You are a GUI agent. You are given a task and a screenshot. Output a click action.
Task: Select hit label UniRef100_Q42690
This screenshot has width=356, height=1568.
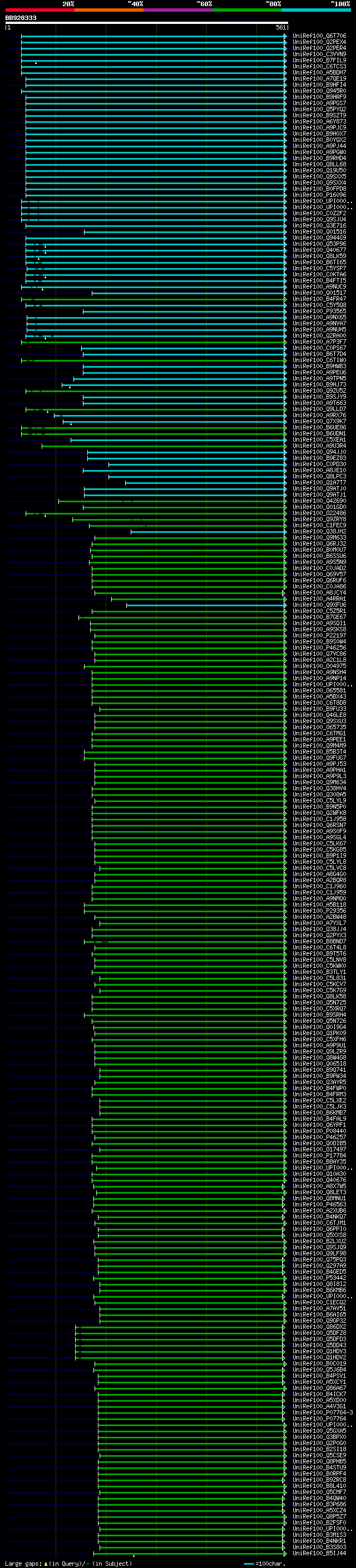[x=319, y=501]
